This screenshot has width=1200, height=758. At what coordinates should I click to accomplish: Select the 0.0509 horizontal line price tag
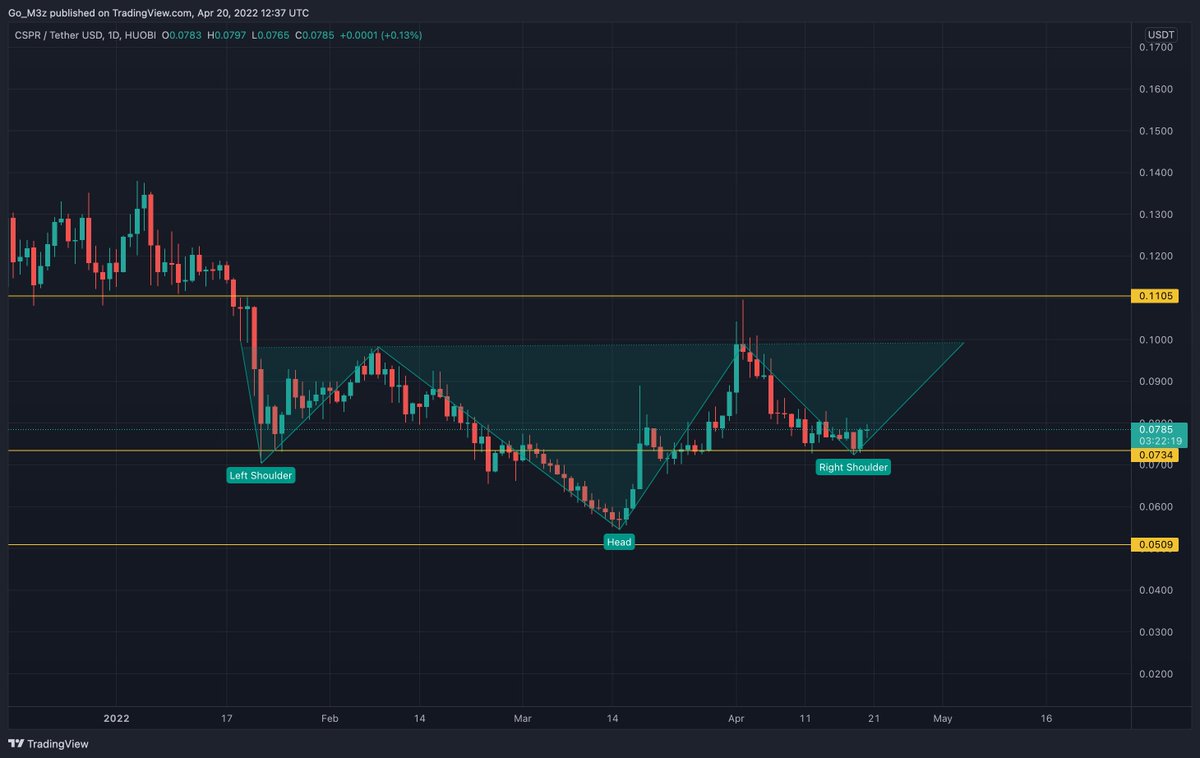click(x=1155, y=545)
